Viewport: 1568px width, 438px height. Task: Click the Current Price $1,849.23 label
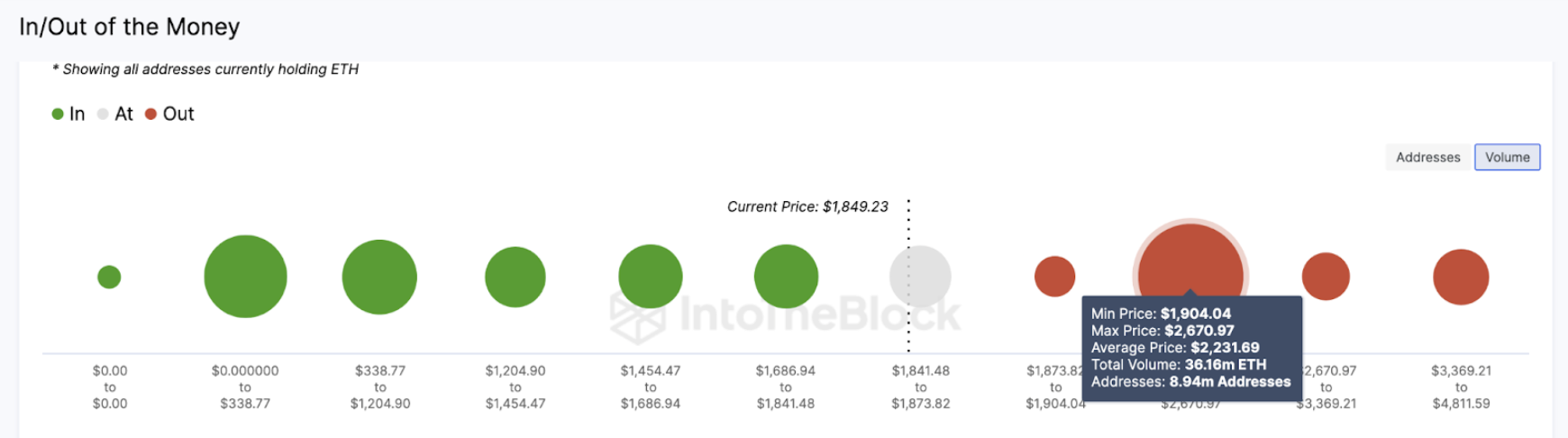tap(807, 206)
